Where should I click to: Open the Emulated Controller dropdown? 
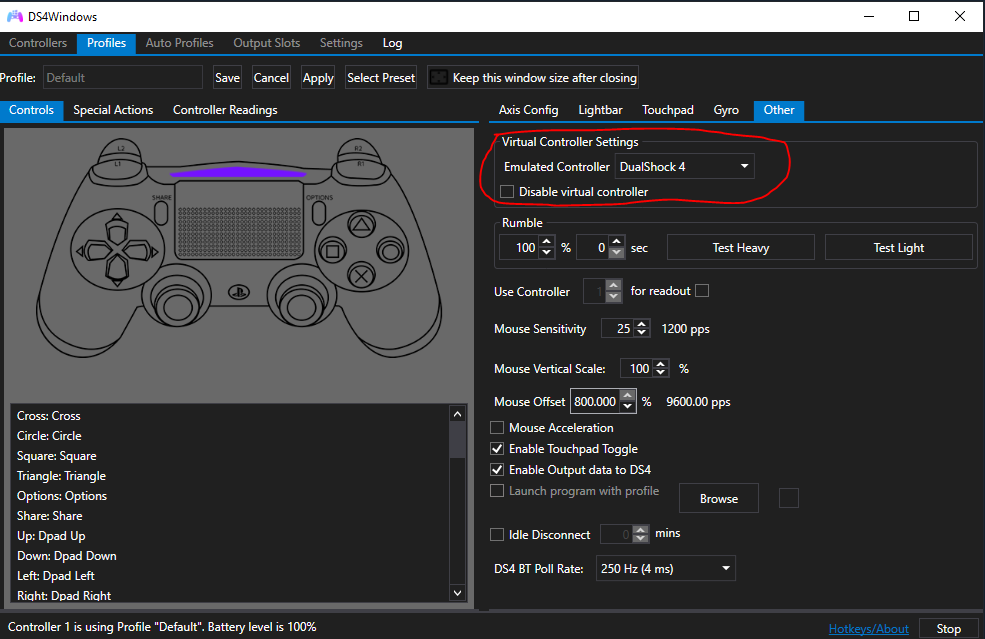[x=684, y=166]
